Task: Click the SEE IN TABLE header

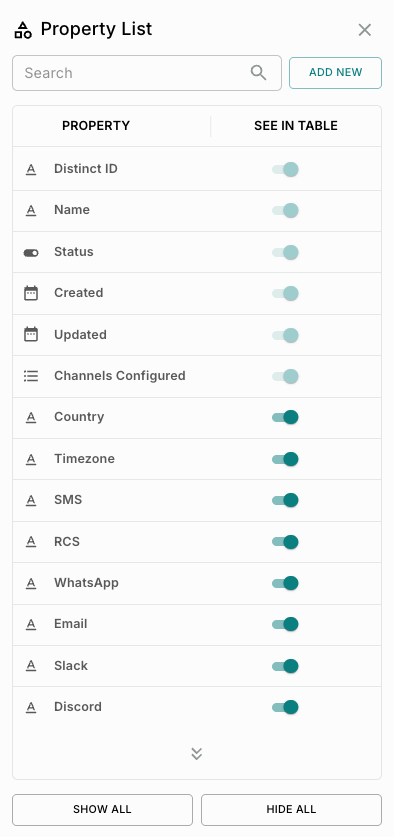Action: (296, 125)
